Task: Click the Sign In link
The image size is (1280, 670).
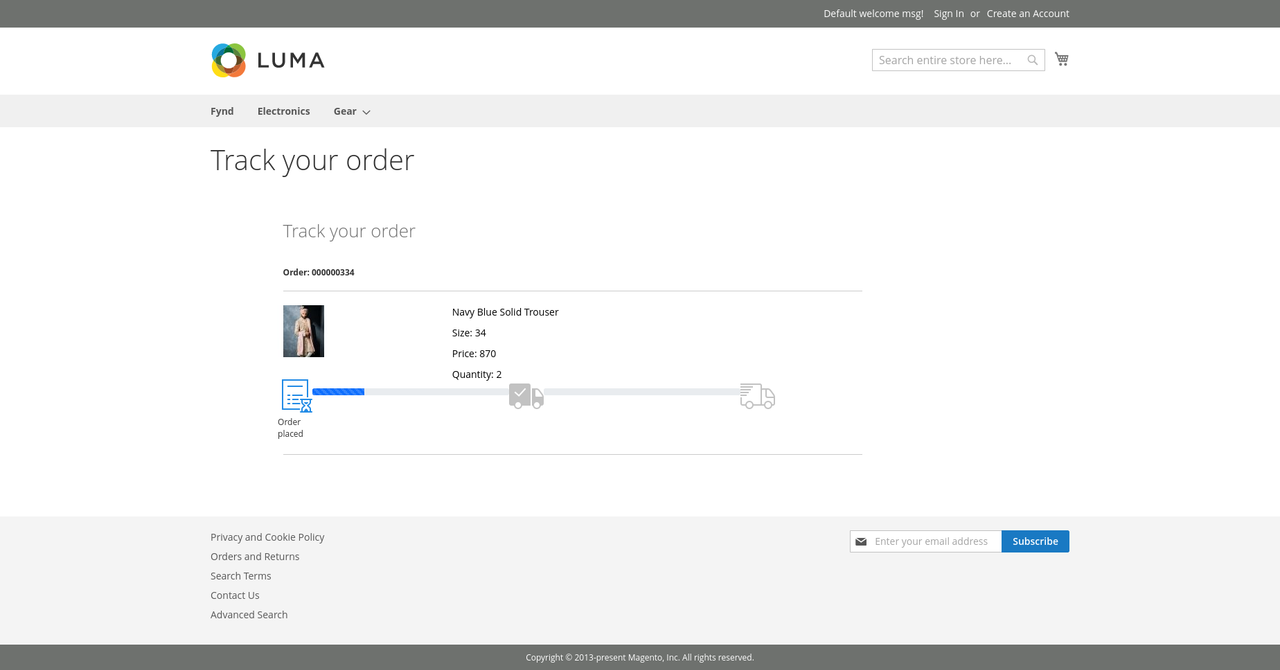Action: point(948,13)
